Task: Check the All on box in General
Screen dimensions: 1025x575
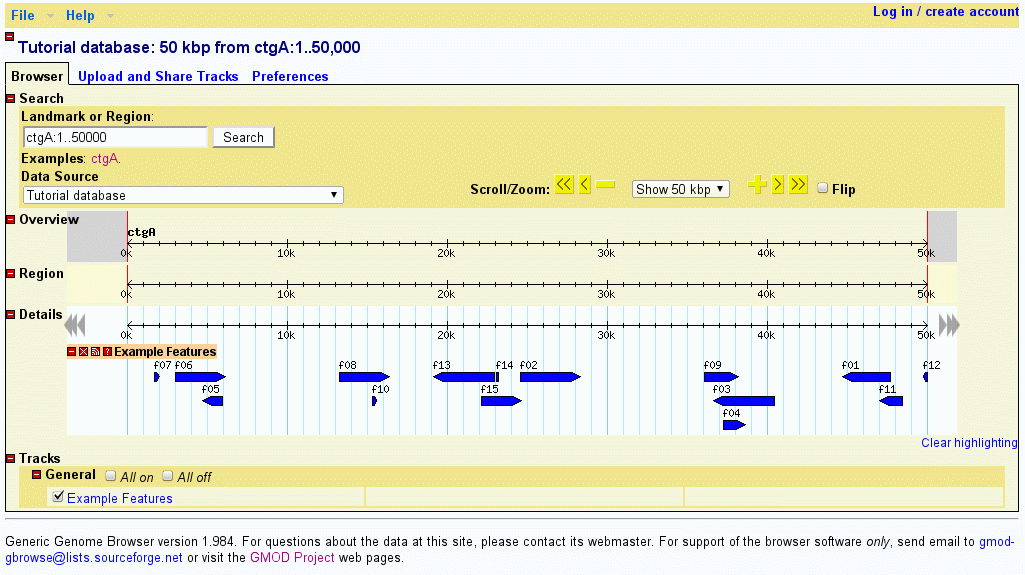Action: tap(111, 477)
